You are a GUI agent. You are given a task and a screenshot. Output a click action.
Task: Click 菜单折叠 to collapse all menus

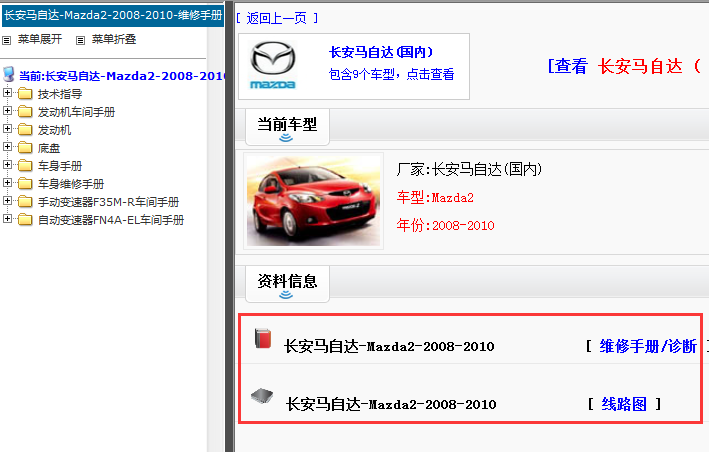click(x=114, y=39)
